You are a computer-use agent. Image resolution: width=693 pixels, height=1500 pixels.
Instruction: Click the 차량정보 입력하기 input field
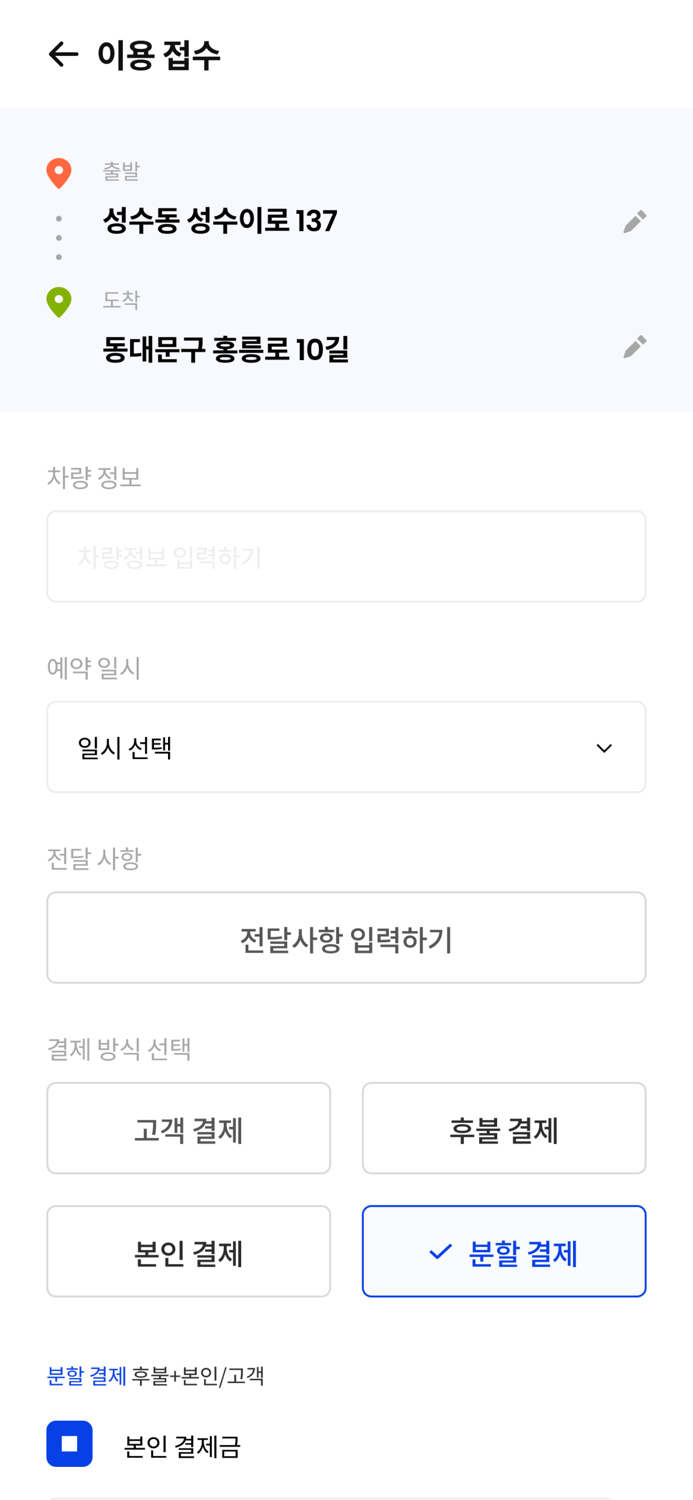coord(347,556)
